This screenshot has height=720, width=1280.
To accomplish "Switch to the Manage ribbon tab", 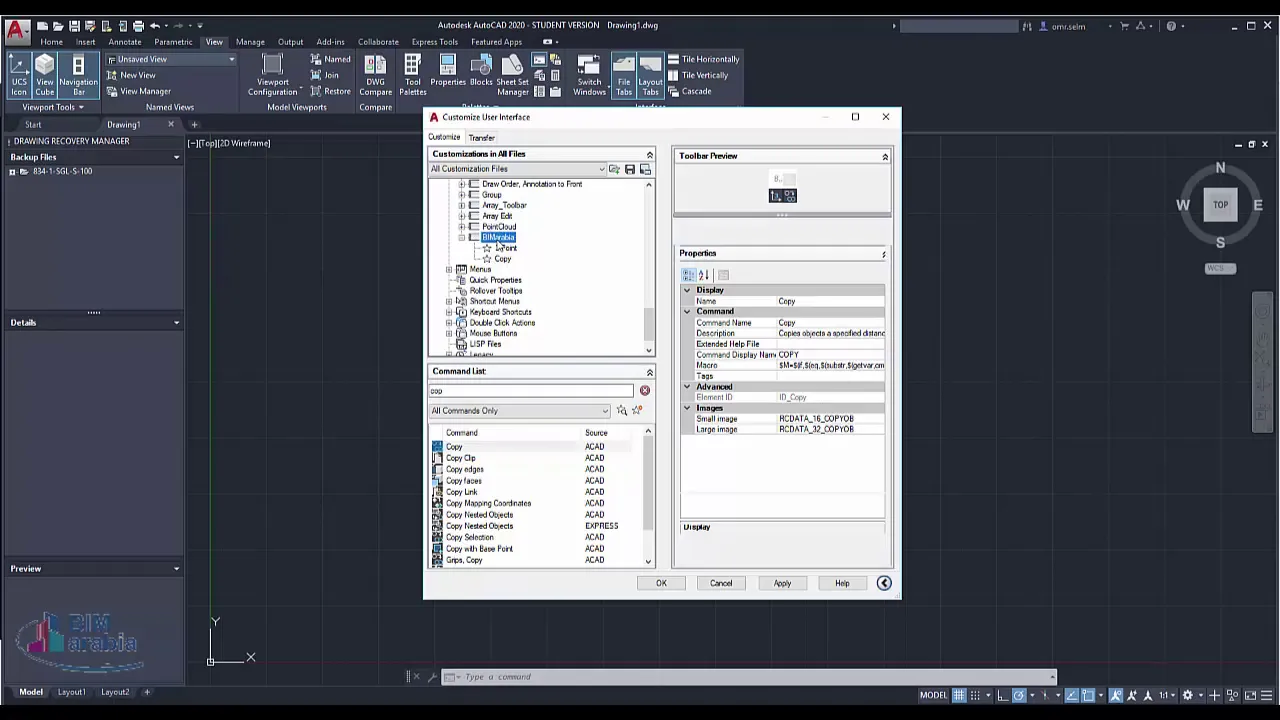I will (x=250, y=42).
